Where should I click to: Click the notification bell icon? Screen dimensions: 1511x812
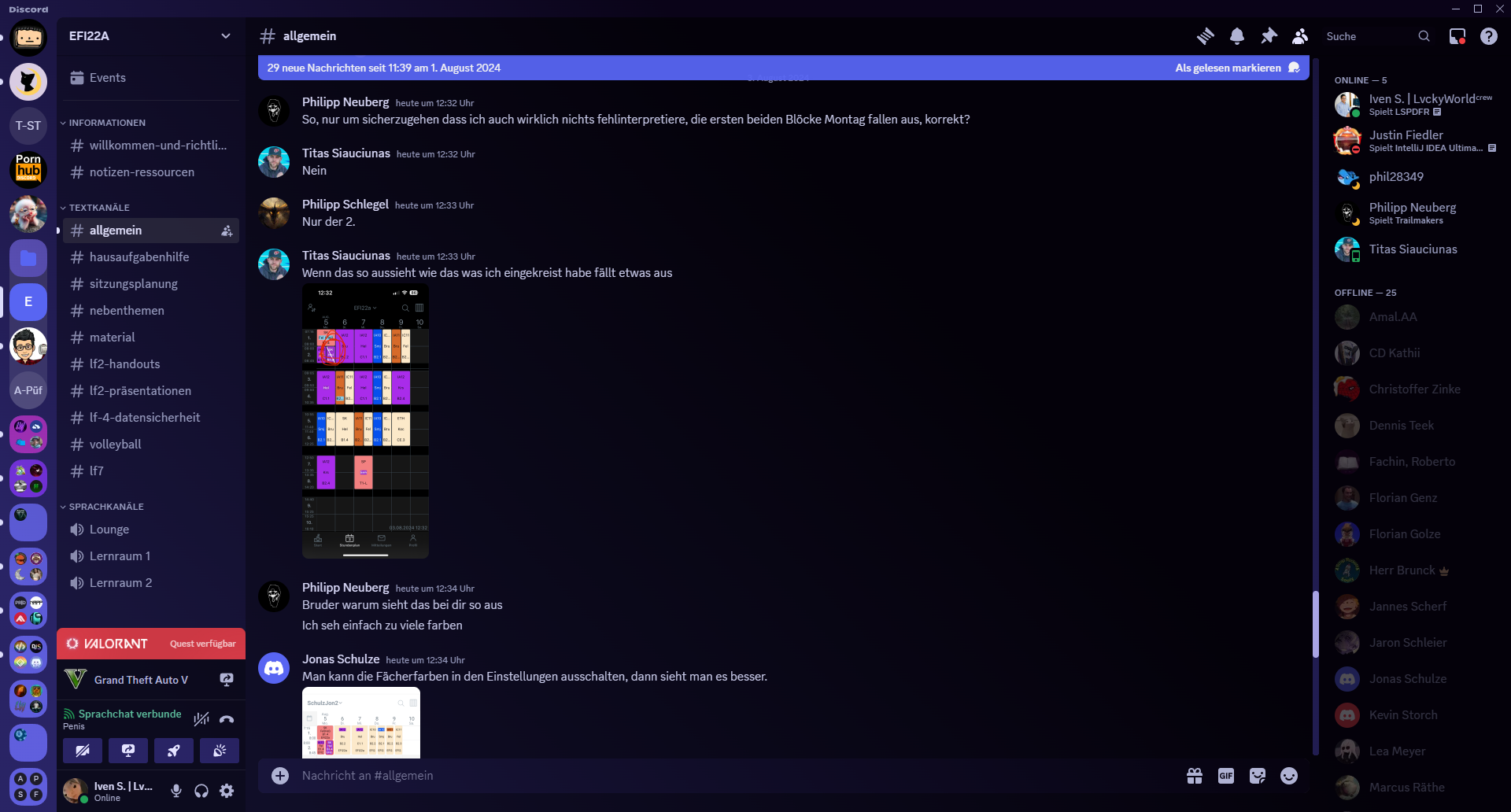tap(1237, 36)
